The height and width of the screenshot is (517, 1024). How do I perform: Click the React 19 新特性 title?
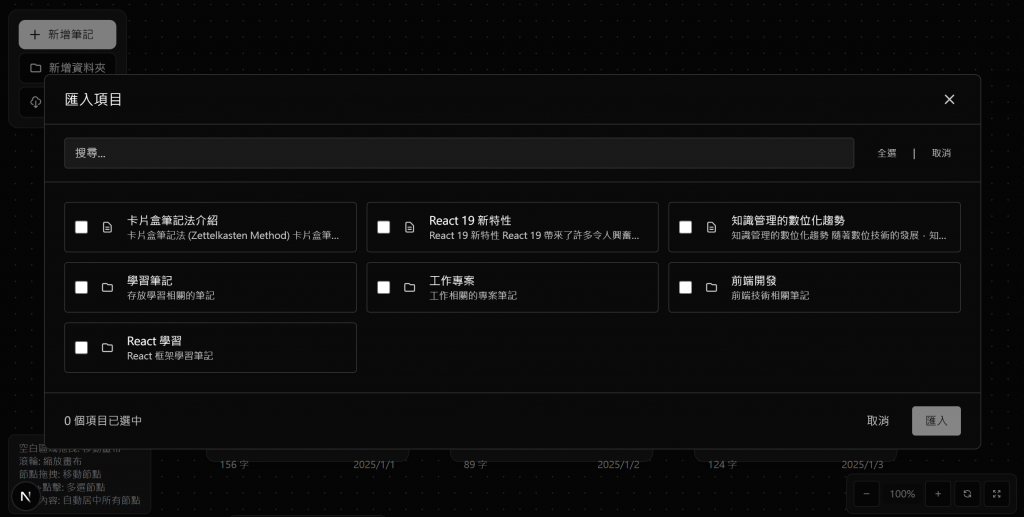[x=470, y=221]
